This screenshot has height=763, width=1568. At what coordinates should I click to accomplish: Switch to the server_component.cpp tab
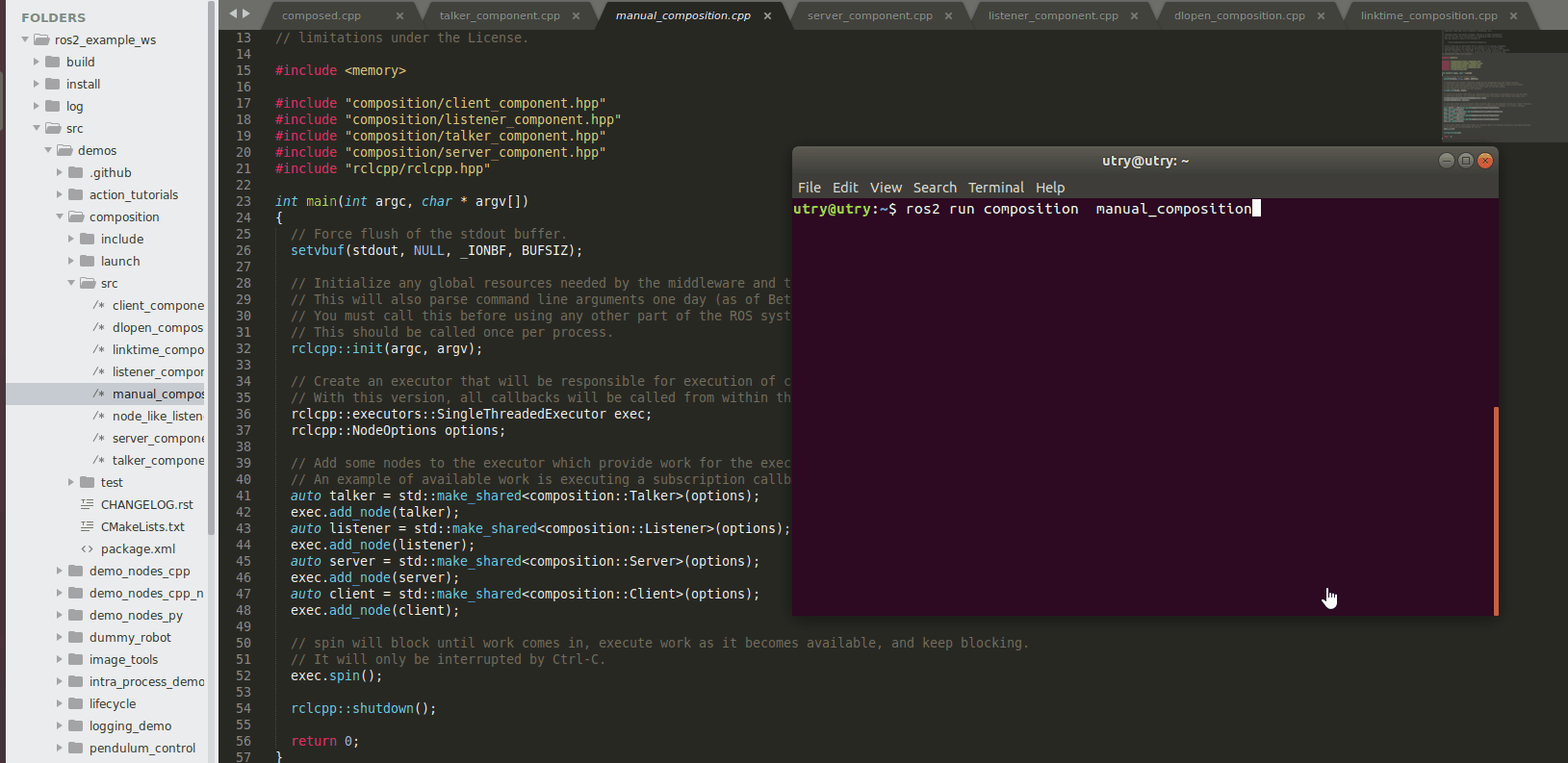point(870,15)
